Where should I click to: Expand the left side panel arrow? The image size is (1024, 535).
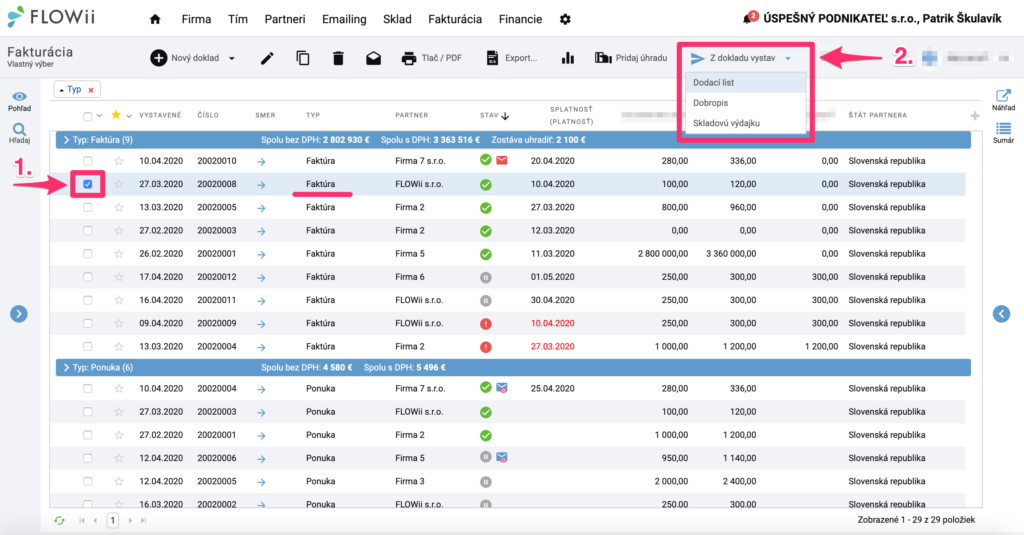pyautogui.click(x=19, y=314)
